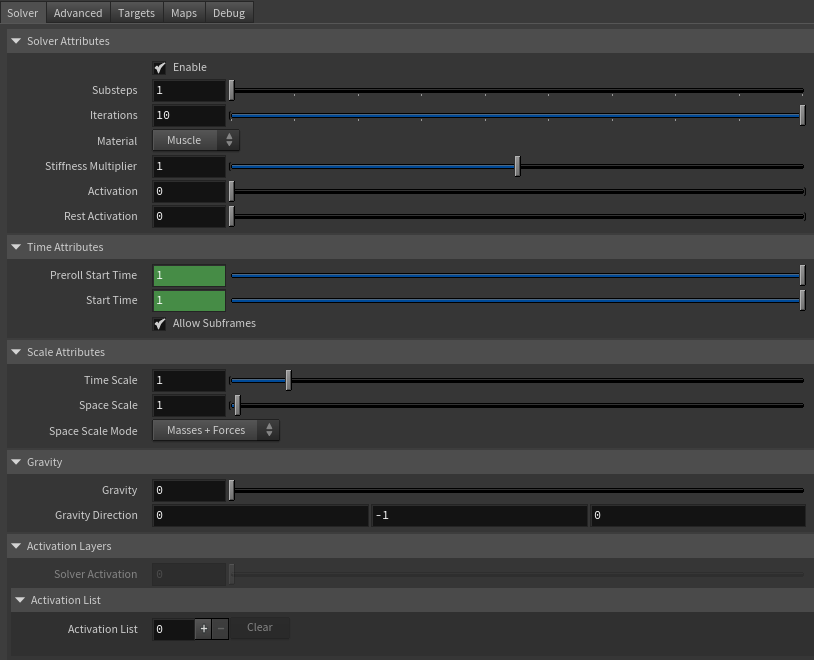Click the Activation slider handle

[x=232, y=191]
